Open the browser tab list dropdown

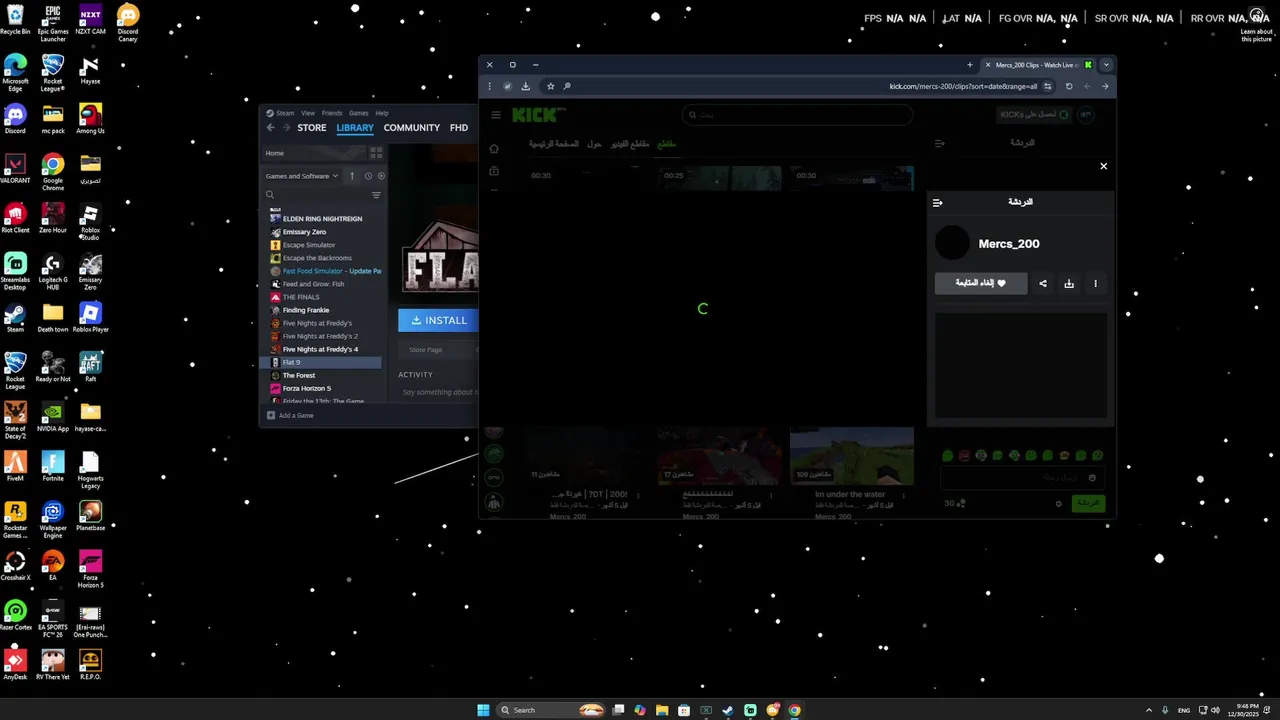click(1106, 65)
